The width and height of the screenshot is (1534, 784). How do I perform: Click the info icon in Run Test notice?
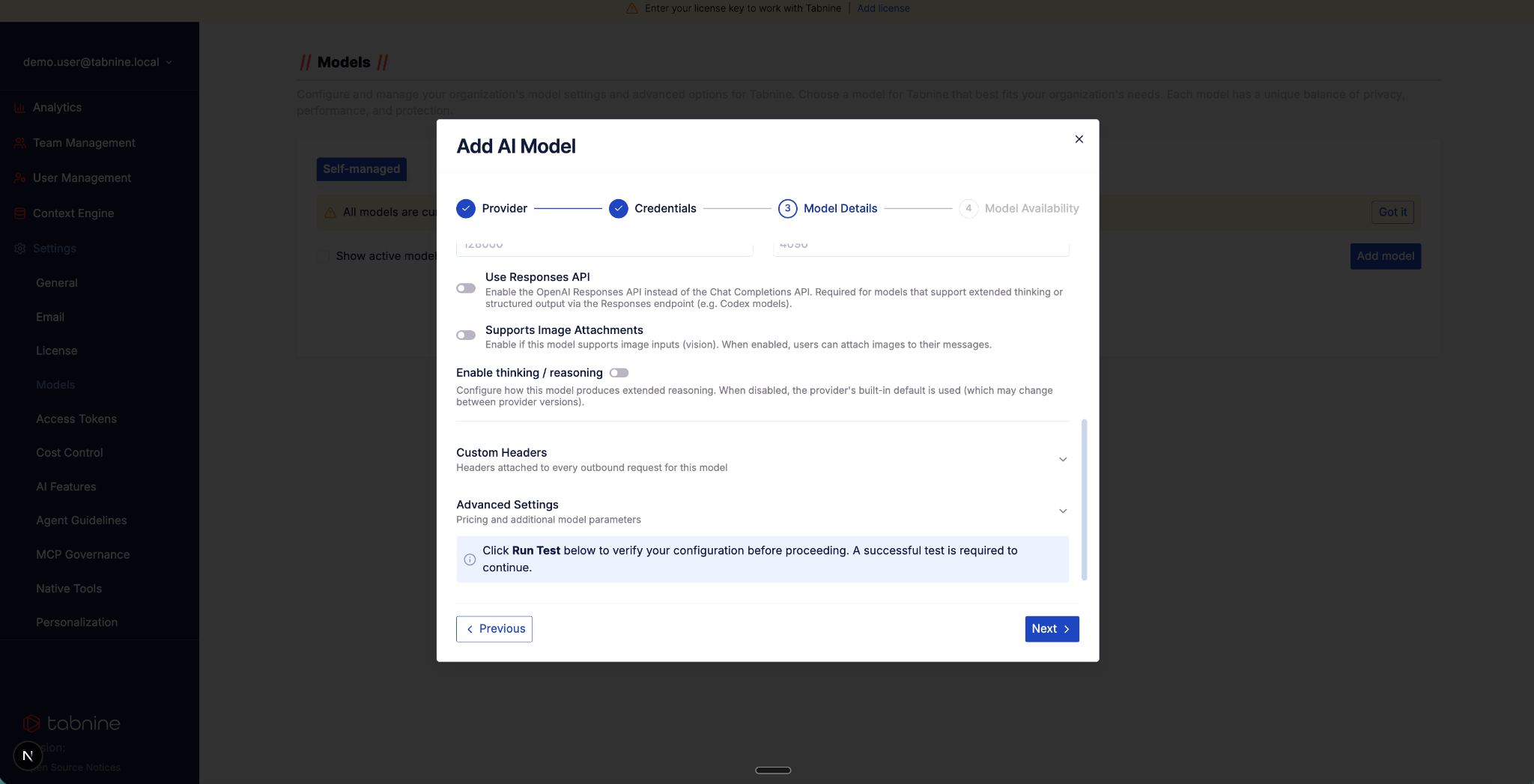[x=470, y=559]
